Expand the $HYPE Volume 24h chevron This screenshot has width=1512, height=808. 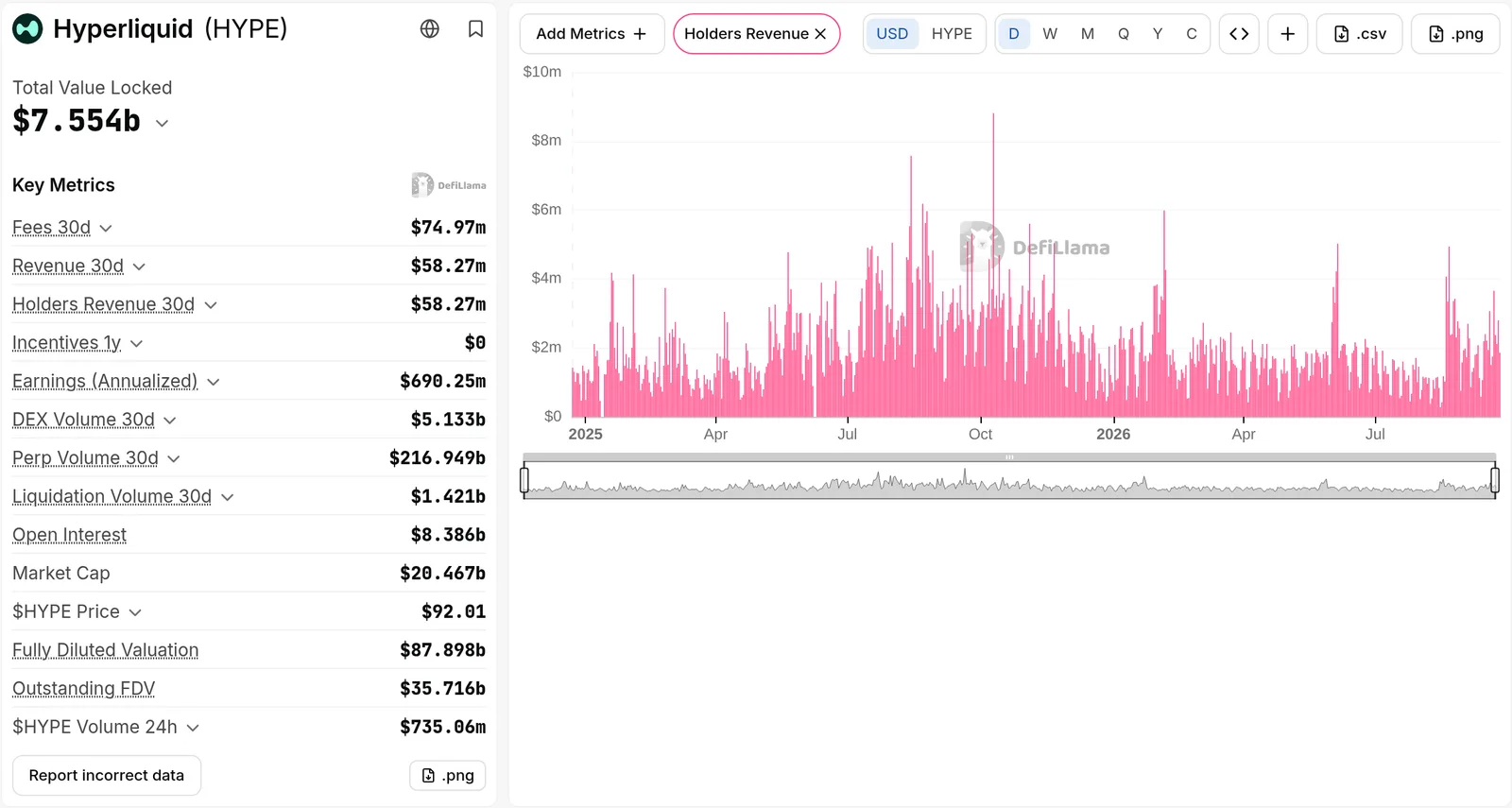click(193, 728)
